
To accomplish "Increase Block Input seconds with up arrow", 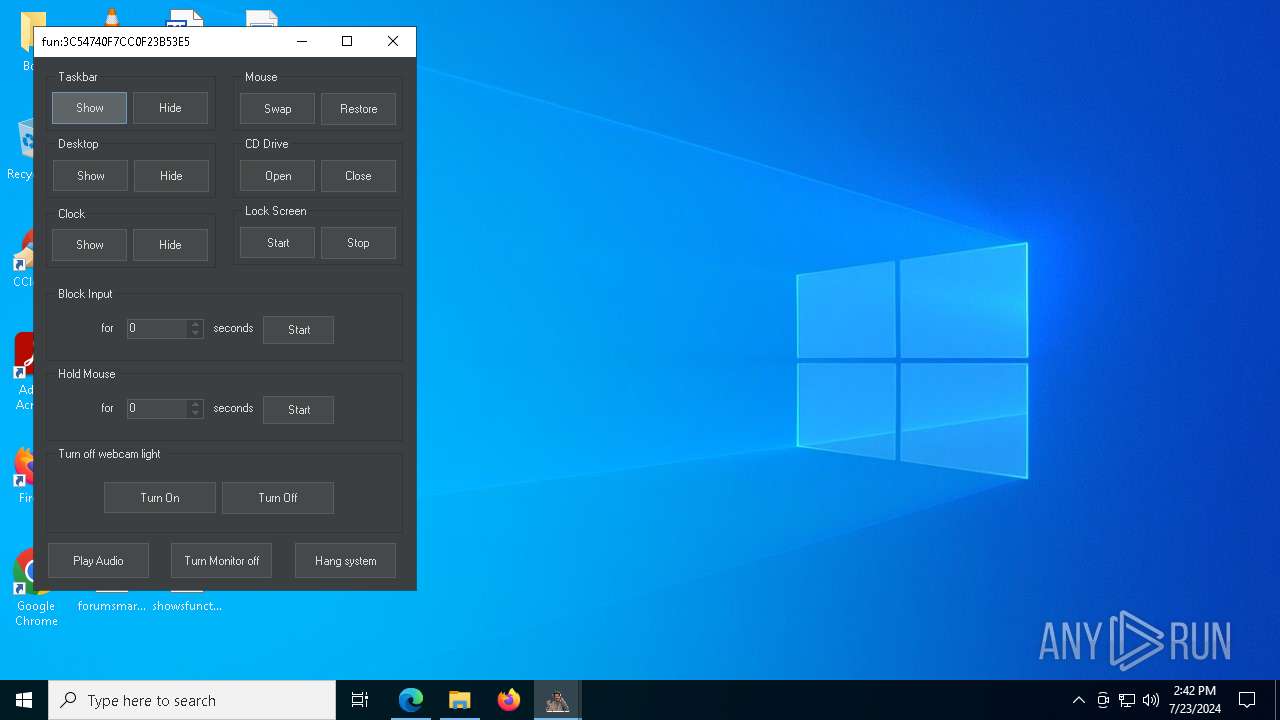I will point(196,324).
